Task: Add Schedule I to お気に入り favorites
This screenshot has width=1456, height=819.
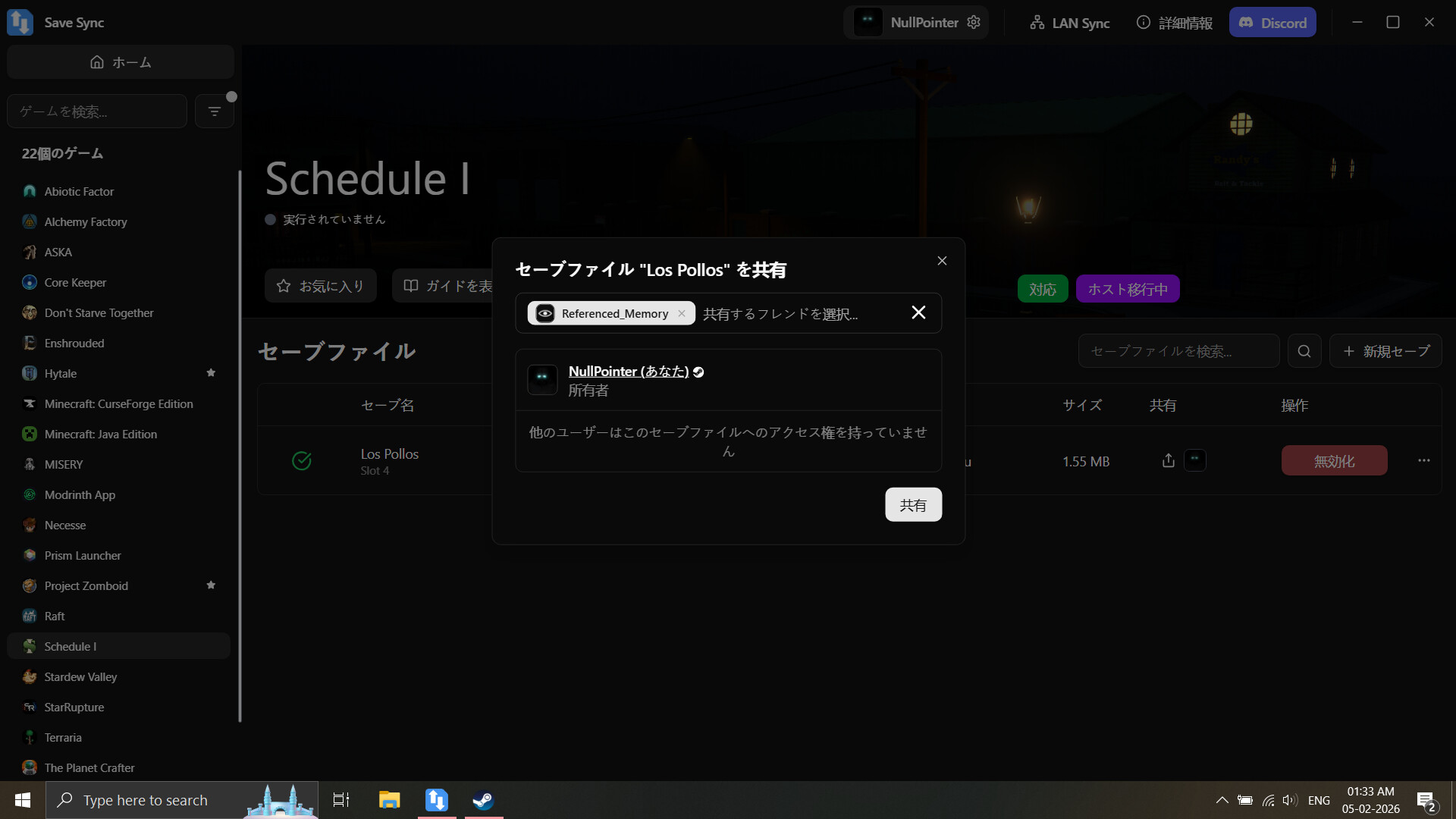Action: pyautogui.click(x=320, y=286)
